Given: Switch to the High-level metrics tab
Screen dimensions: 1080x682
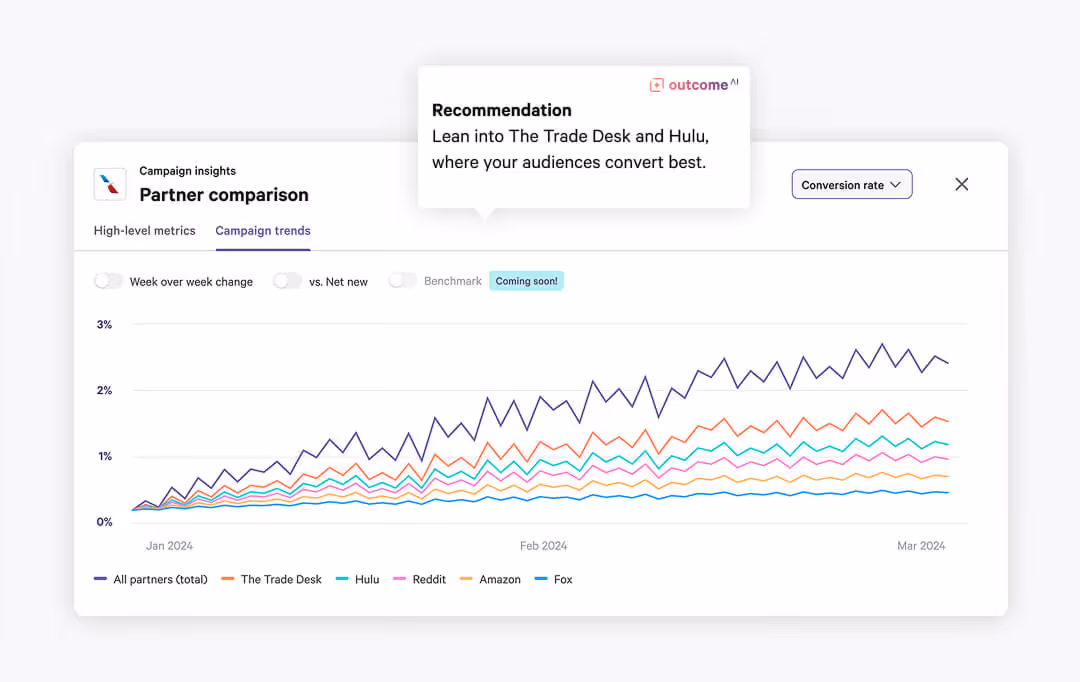Looking at the screenshot, I should click(x=144, y=230).
